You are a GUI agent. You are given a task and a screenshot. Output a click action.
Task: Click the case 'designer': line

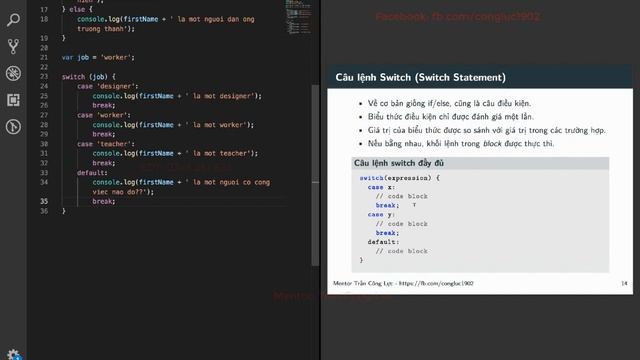point(107,86)
